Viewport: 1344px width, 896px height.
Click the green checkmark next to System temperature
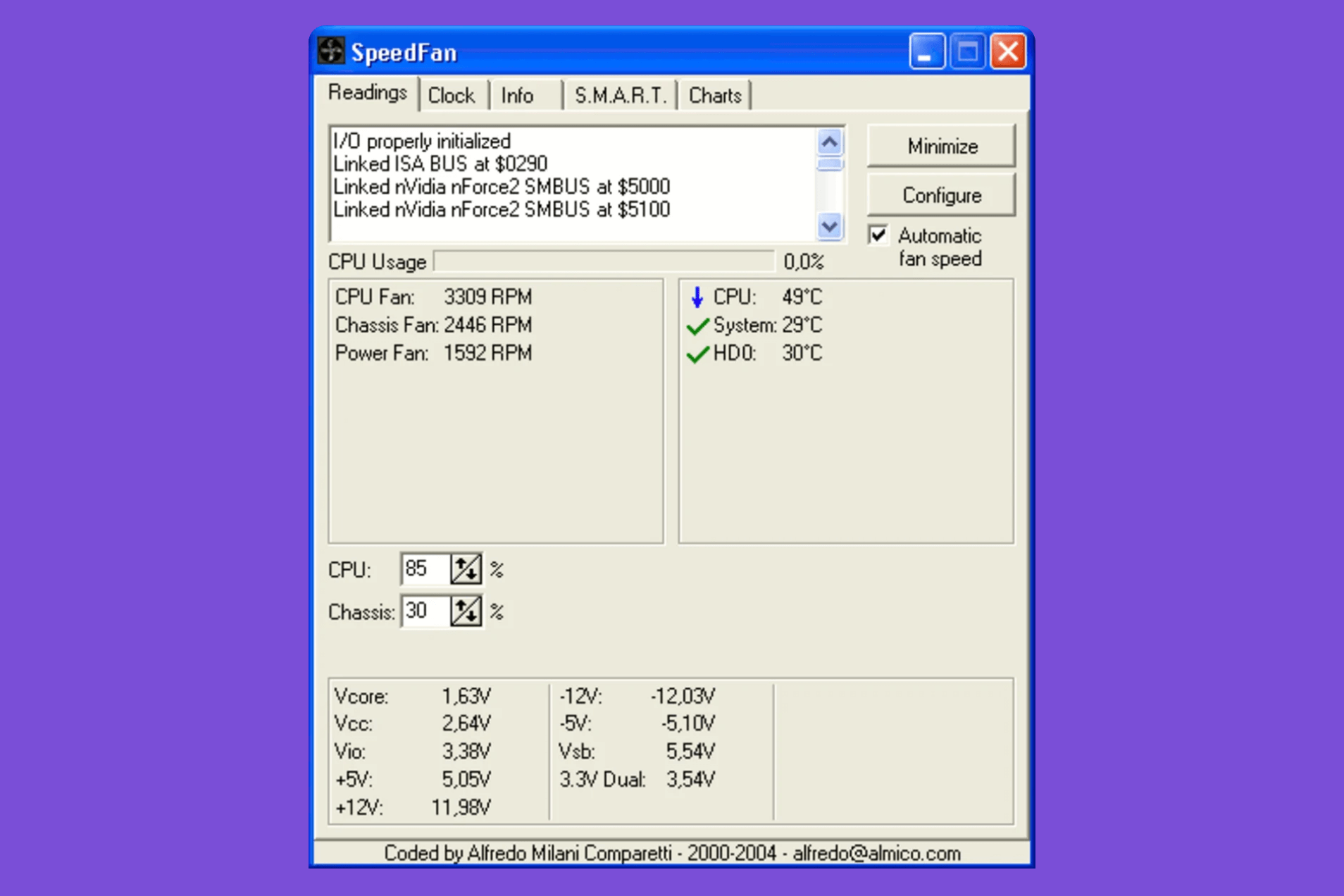697,326
